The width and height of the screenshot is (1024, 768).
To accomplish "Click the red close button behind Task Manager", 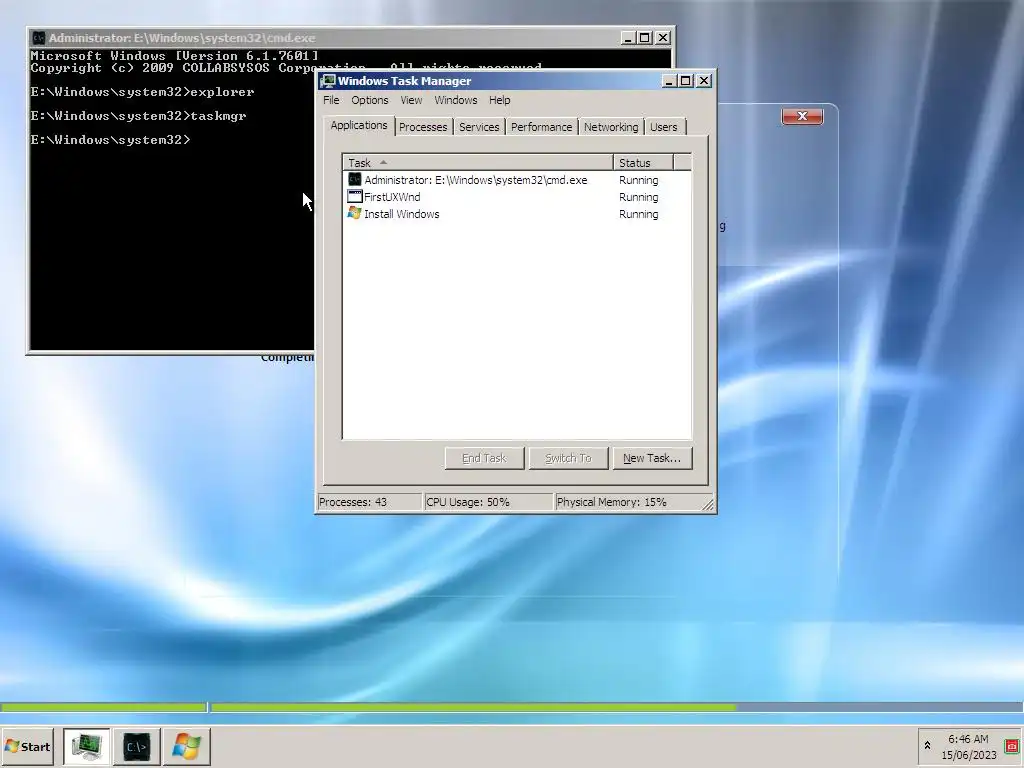I will [x=802, y=116].
